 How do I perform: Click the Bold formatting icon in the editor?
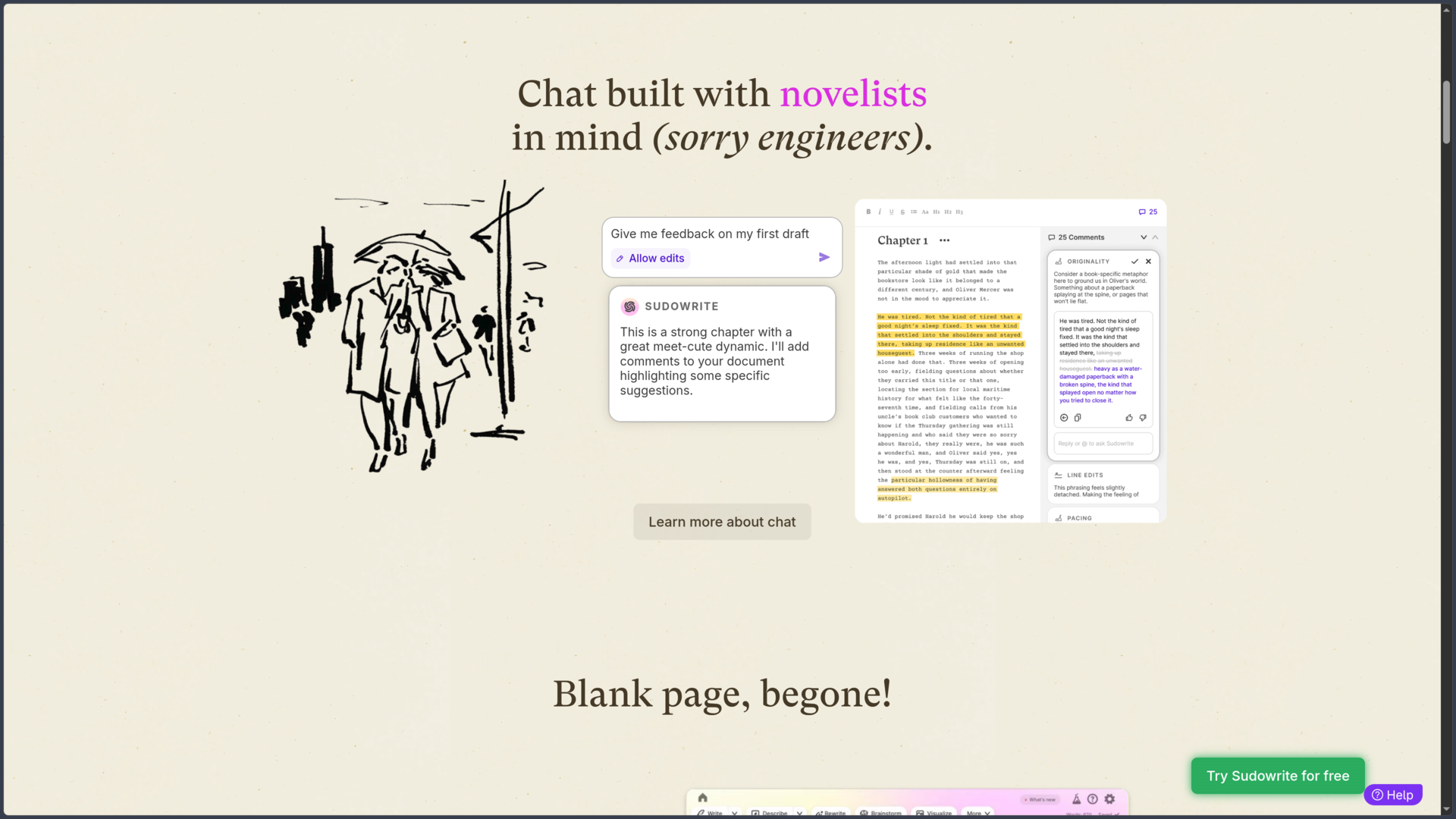point(868,212)
